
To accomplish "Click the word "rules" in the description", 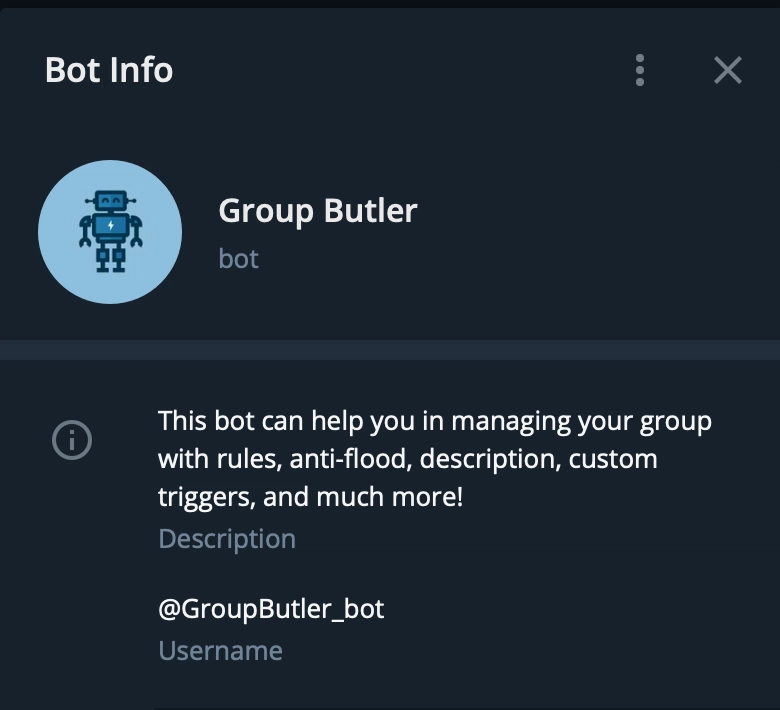I will (x=249, y=459).
